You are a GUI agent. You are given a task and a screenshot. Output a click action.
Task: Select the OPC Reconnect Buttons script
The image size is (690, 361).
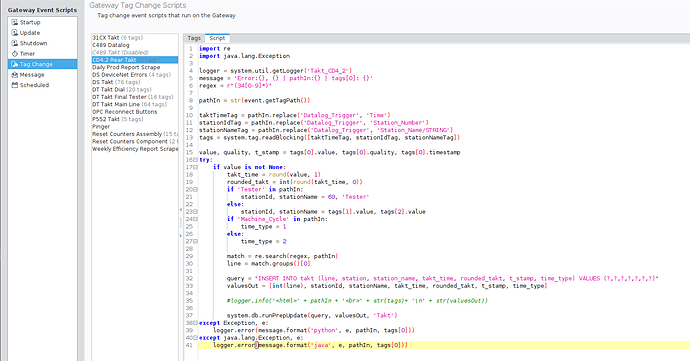(x=125, y=112)
